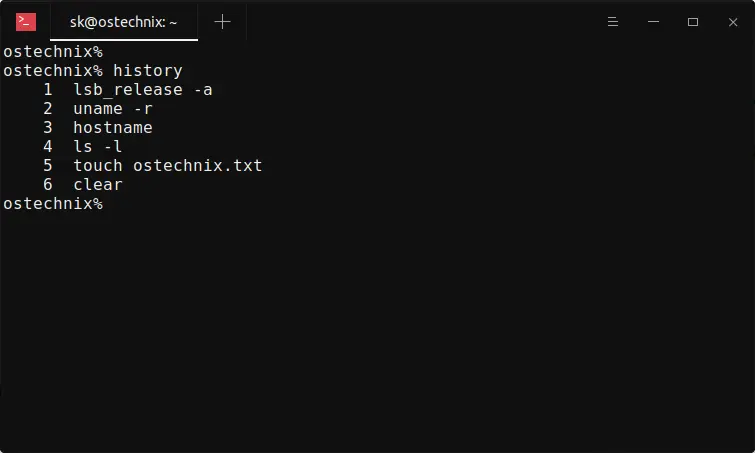This screenshot has width=755, height=453.
Task: Click history entry 'ls -l'
Action: click(98, 146)
